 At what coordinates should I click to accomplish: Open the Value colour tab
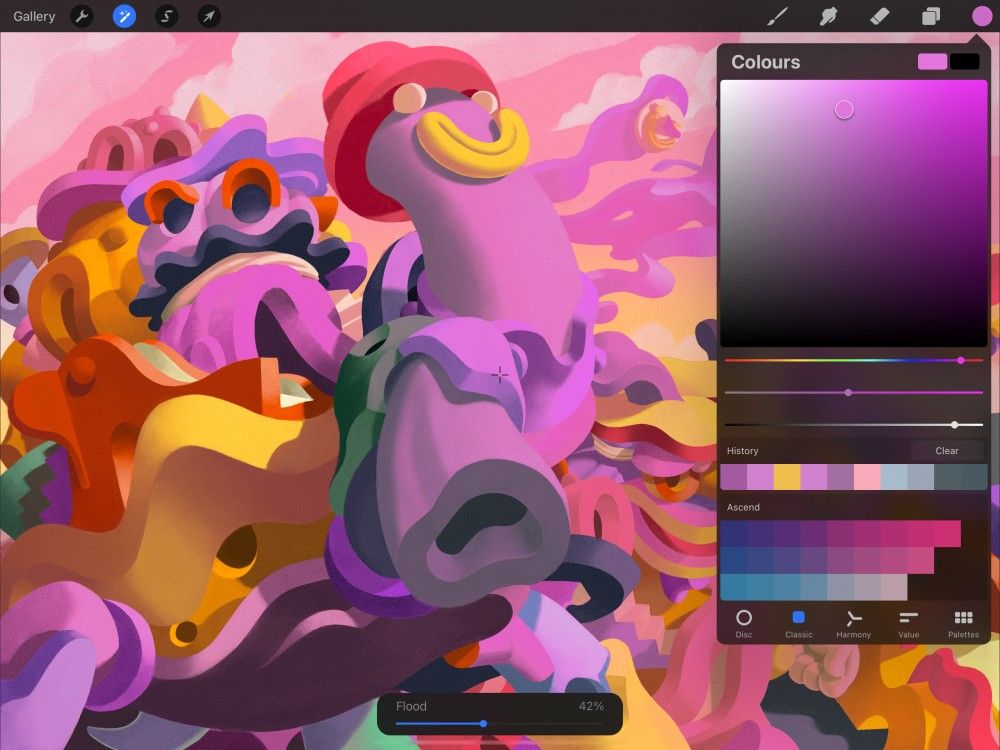(x=908, y=624)
